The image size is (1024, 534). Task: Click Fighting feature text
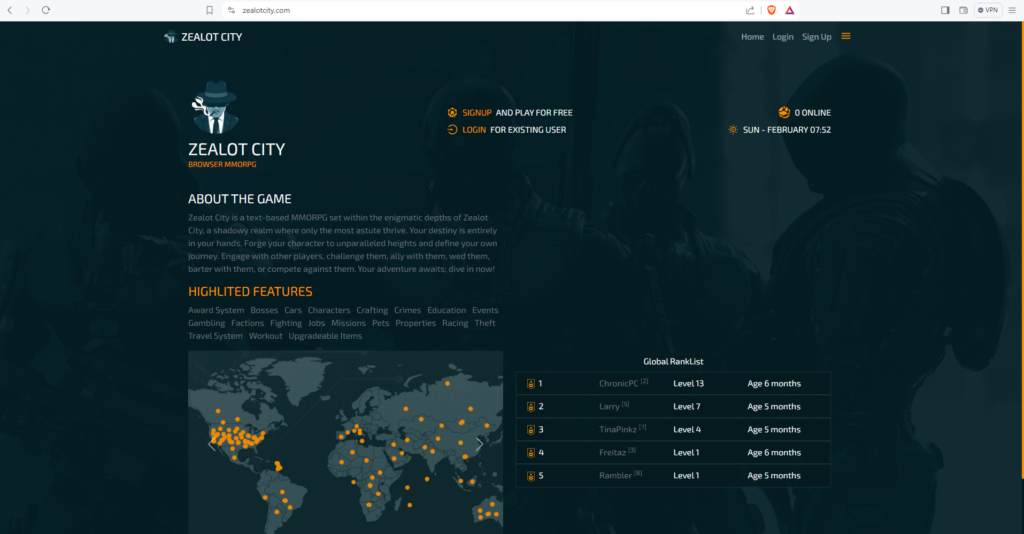point(286,323)
